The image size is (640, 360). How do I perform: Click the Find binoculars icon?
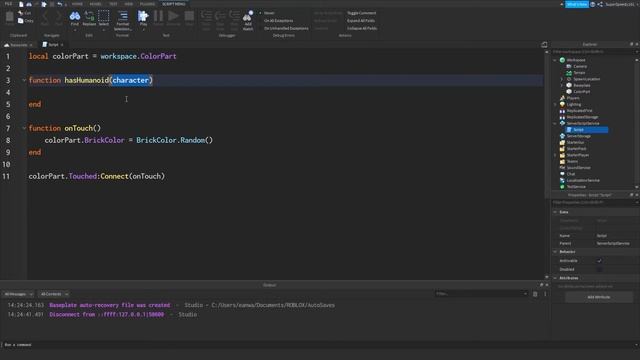(75, 16)
